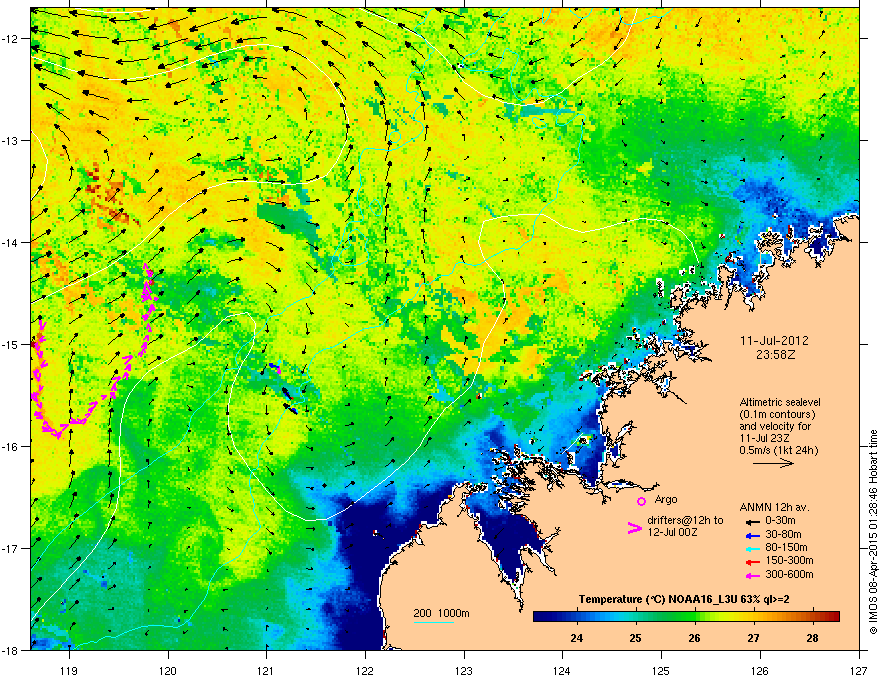Click the magenta Argo circle marker in legend

[x=641, y=501]
